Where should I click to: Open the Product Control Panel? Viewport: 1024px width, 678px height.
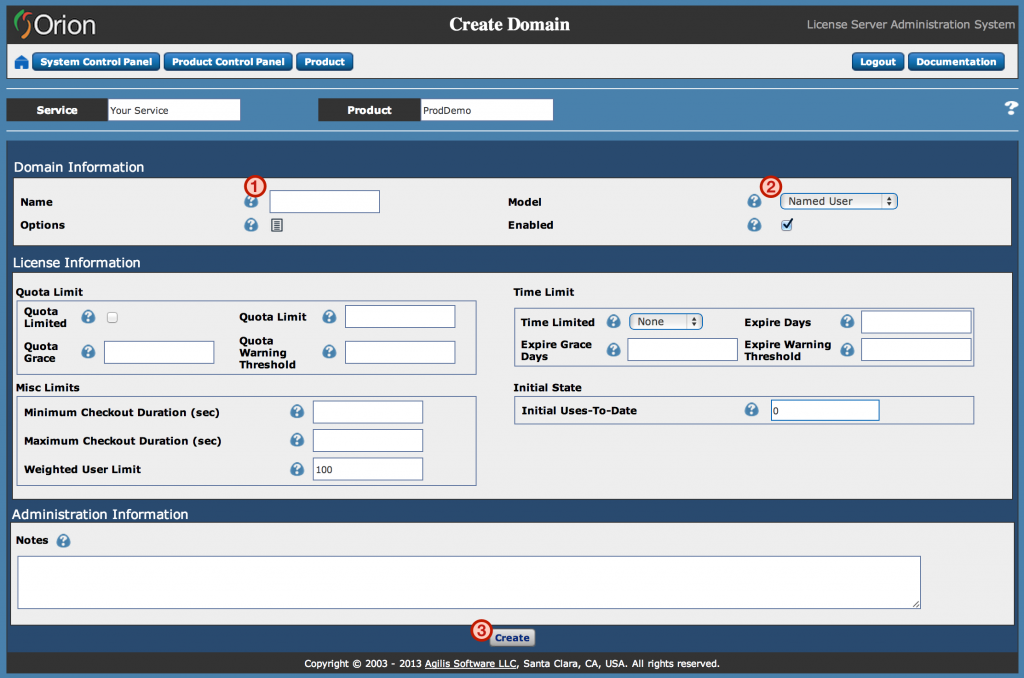(227, 61)
